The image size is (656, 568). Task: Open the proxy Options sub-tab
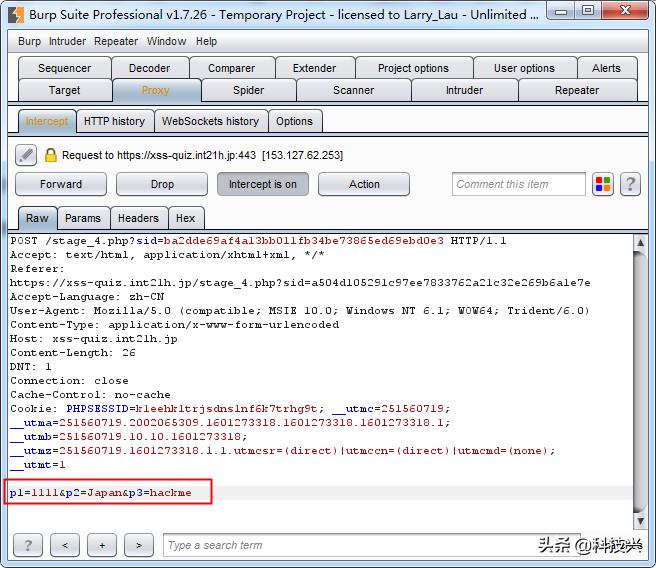295,121
